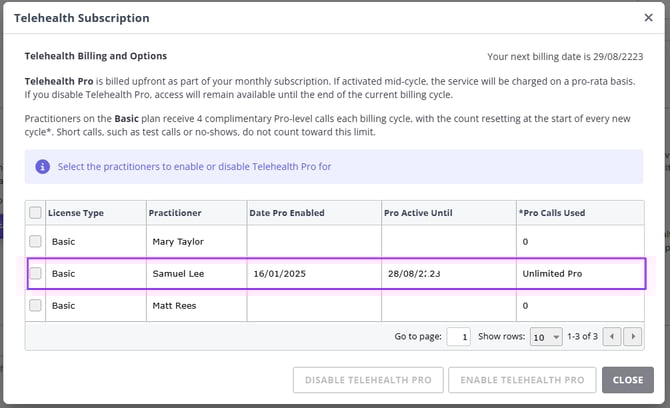This screenshot has height=408, width=670.
Task: Click the grey Close button
Action: point(628,380)
